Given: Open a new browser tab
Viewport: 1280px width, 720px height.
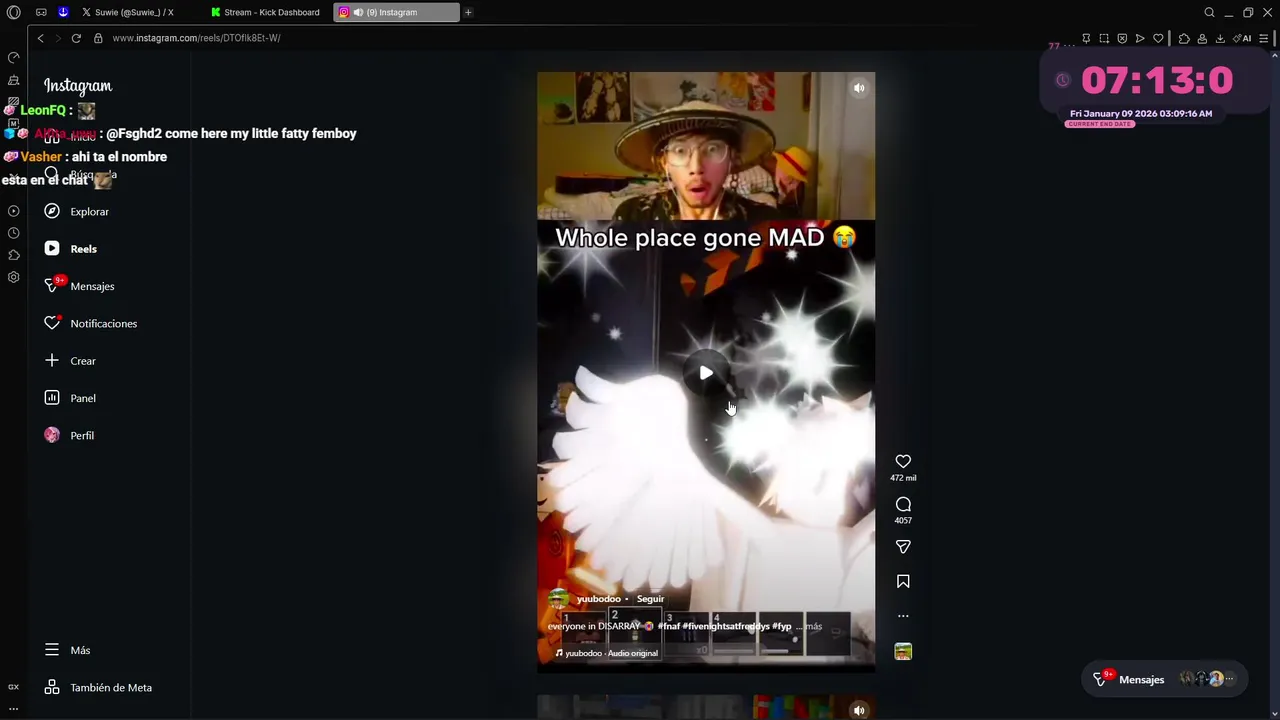Looking at the screenshot, I should 468,12.
